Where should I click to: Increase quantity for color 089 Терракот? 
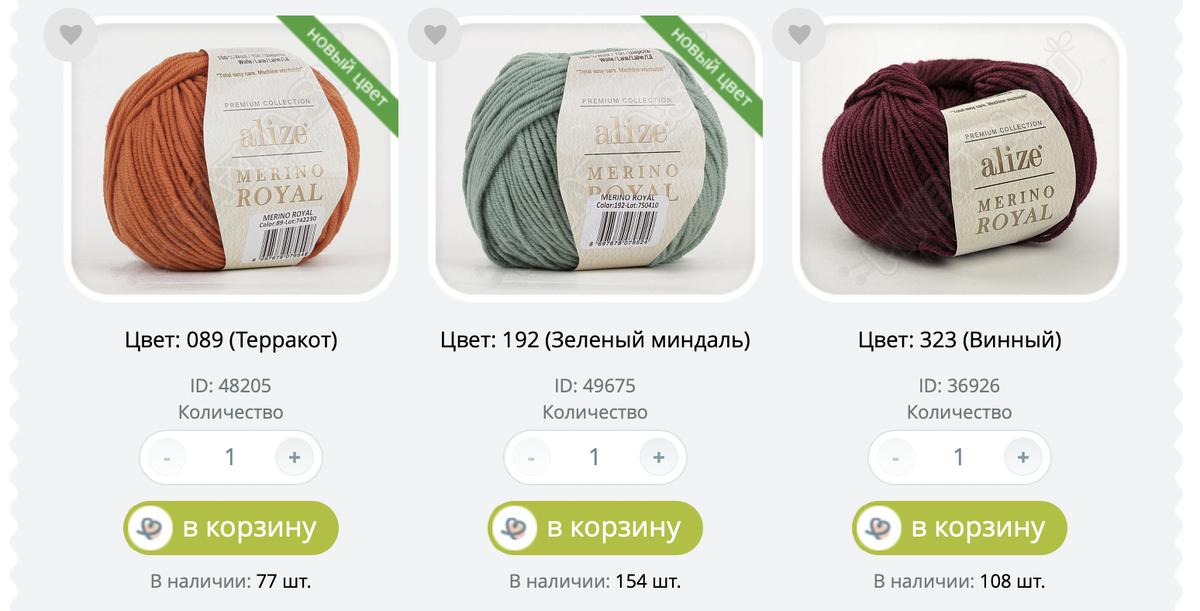tap(294, 458)
